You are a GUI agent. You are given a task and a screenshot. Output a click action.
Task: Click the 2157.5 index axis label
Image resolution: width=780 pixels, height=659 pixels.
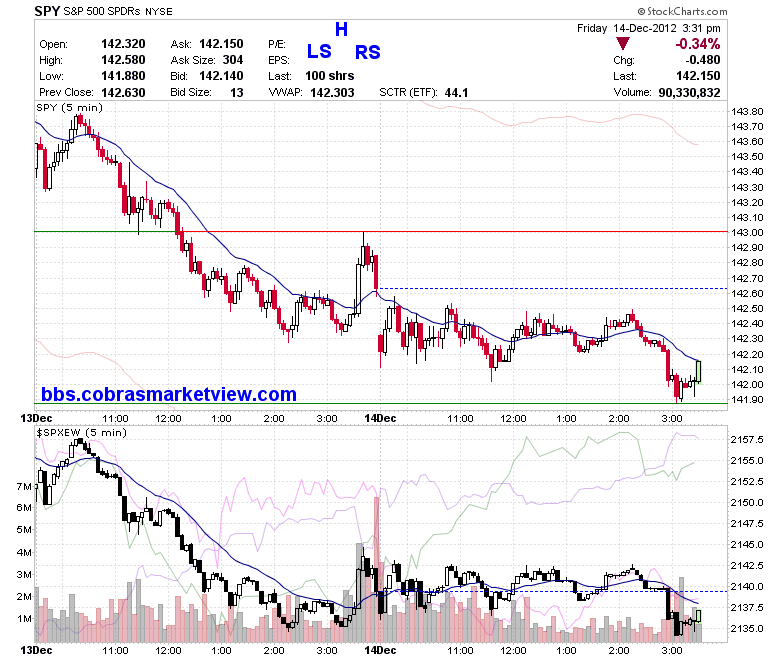(x=747, y=440)
